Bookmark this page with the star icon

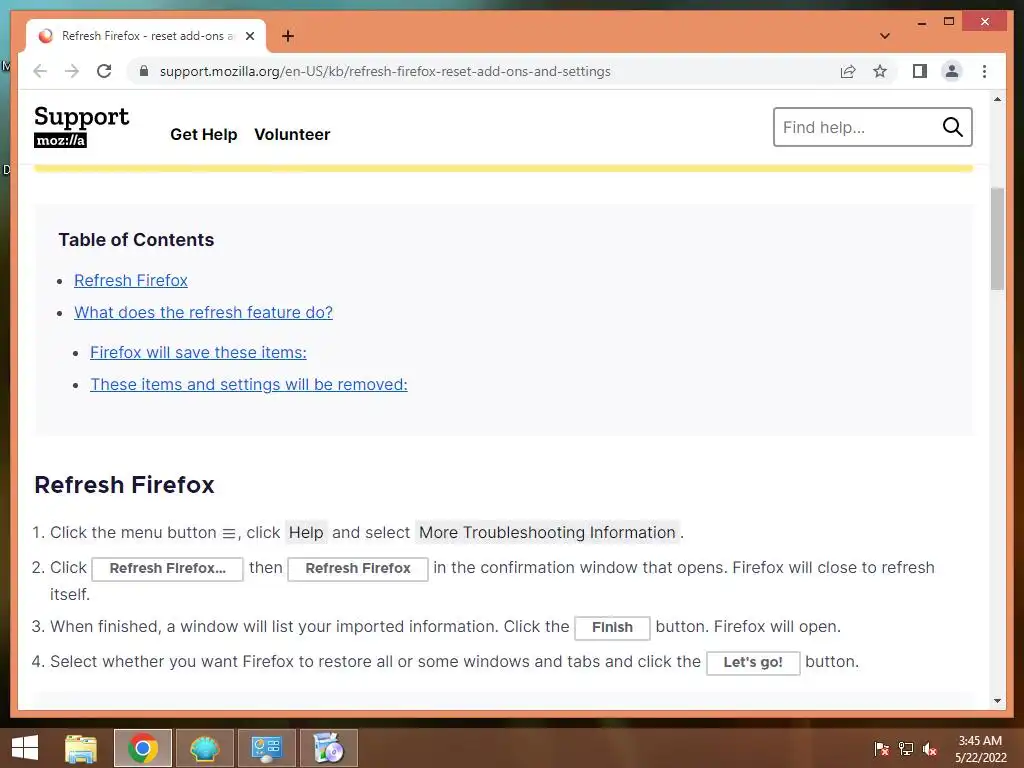[x=880, y=71]
